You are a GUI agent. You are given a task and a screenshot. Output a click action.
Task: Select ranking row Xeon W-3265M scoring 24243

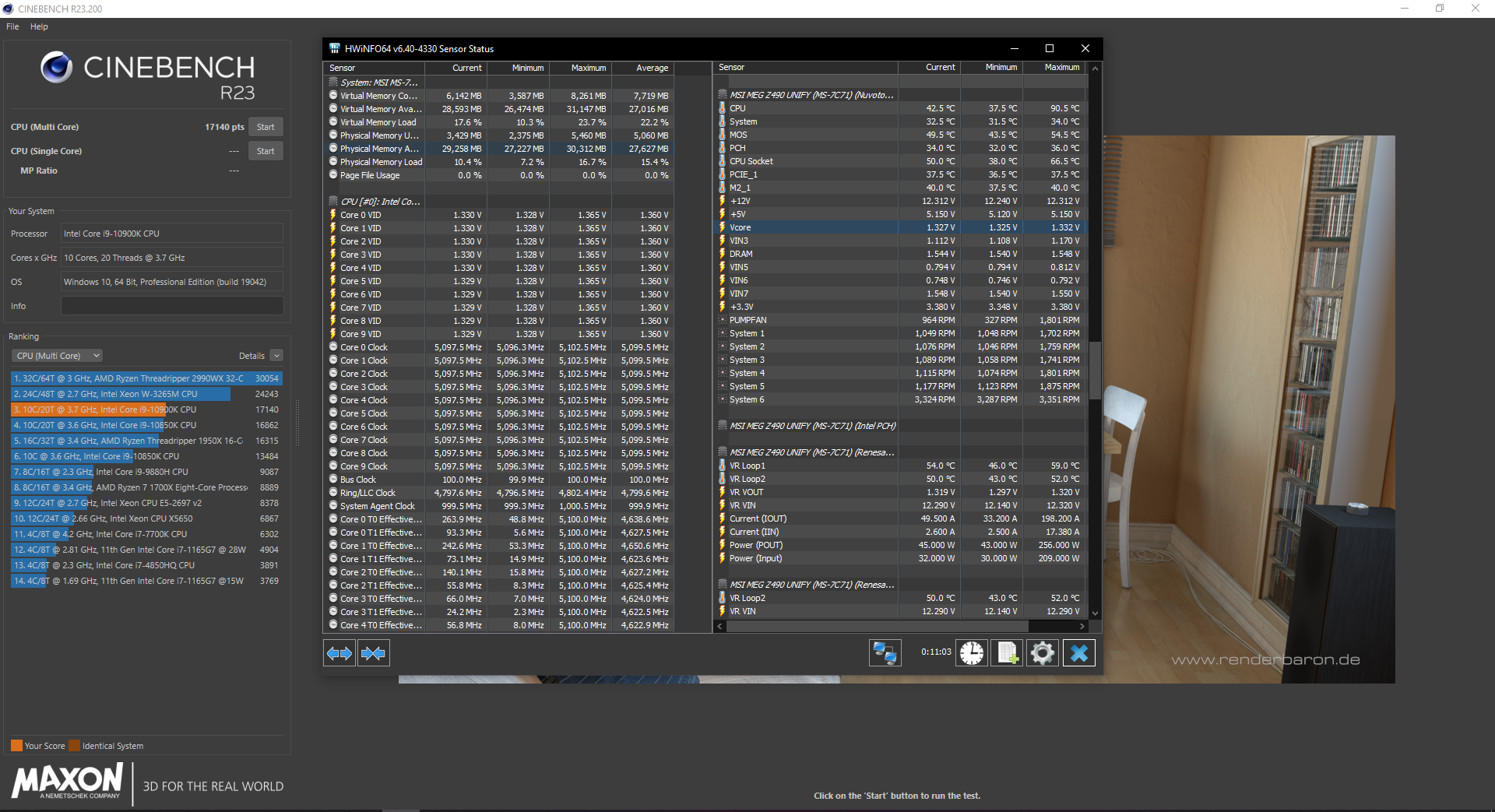(x=146, y=394)
